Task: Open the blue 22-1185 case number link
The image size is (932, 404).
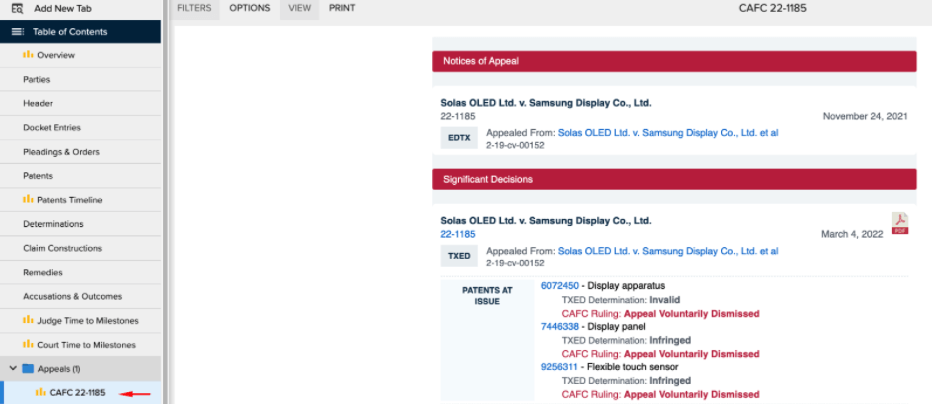Action: [458, 234]
